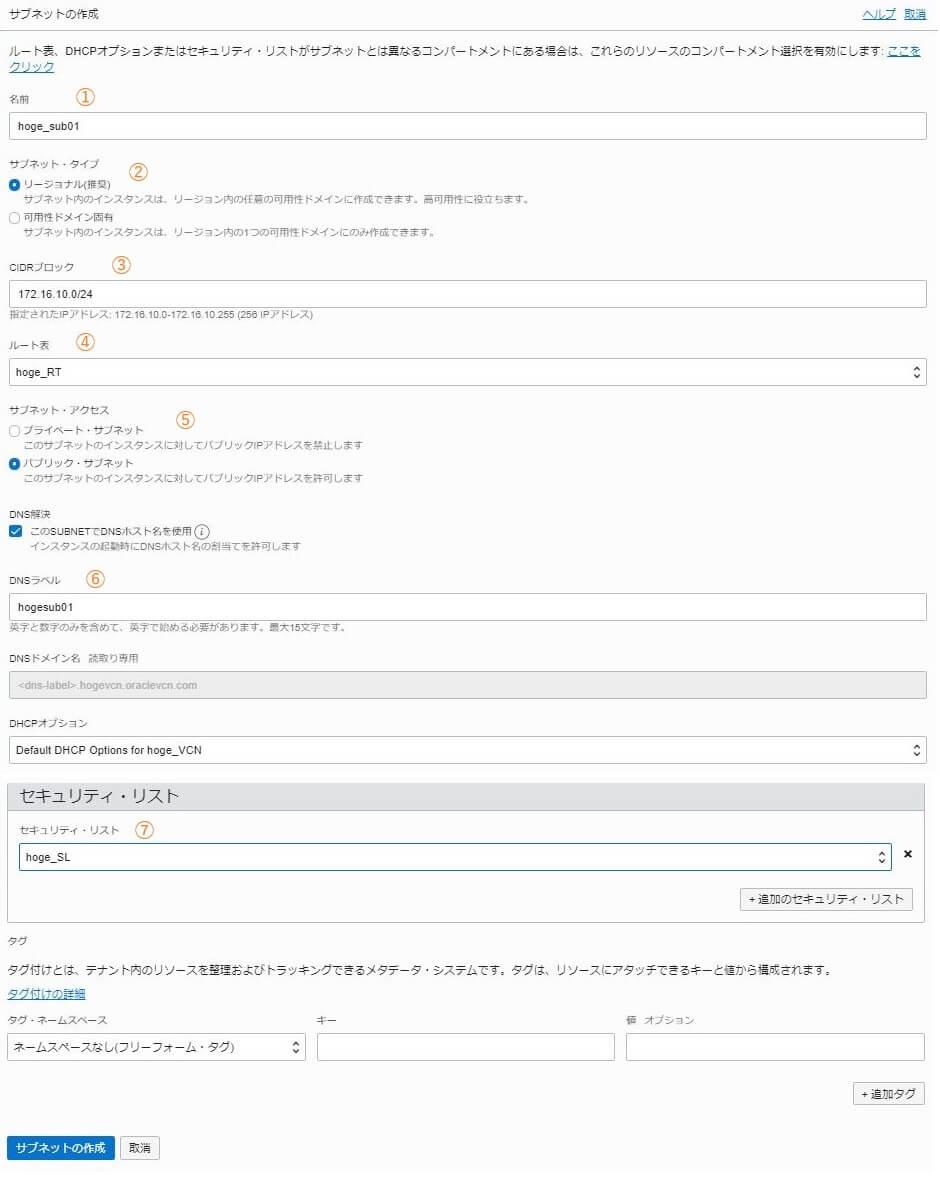
Task: Click the blue Create Subnet button
Action: (x=61, y=1148)
